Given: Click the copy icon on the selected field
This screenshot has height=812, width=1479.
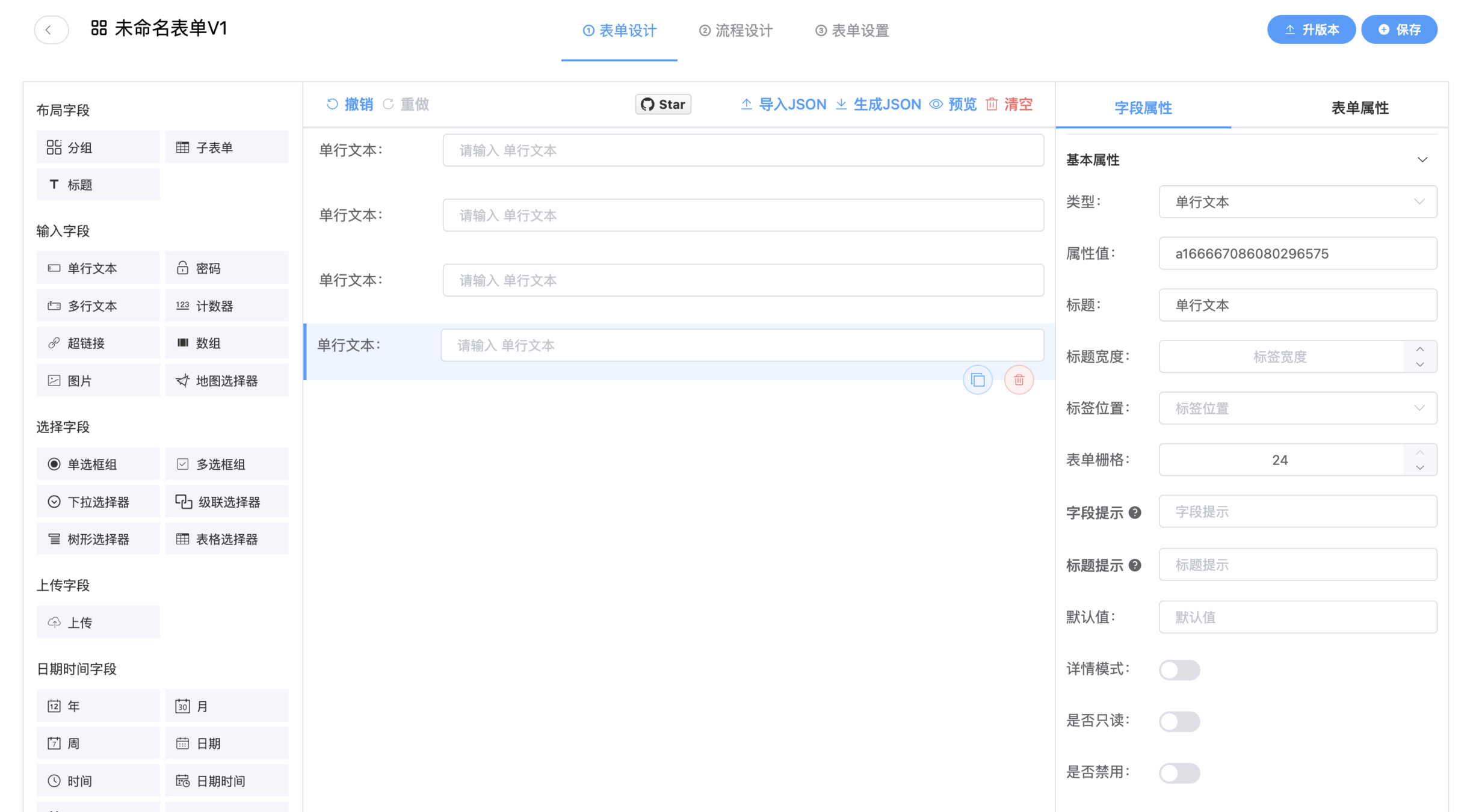Looking at the screenshot, I should click(977, 380).
